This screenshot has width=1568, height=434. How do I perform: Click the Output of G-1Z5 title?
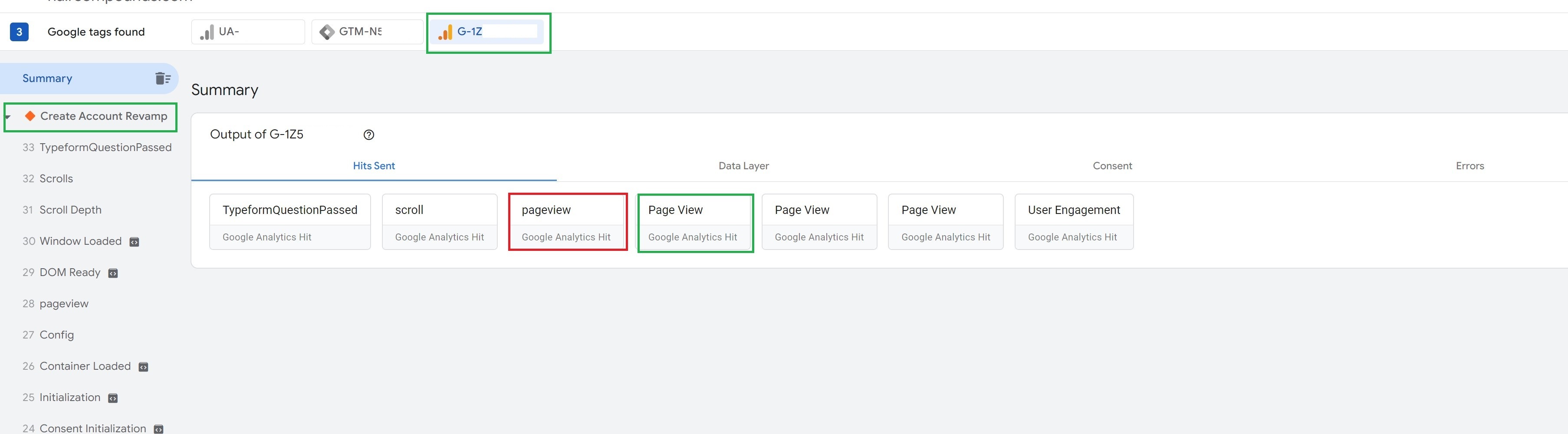256,135
